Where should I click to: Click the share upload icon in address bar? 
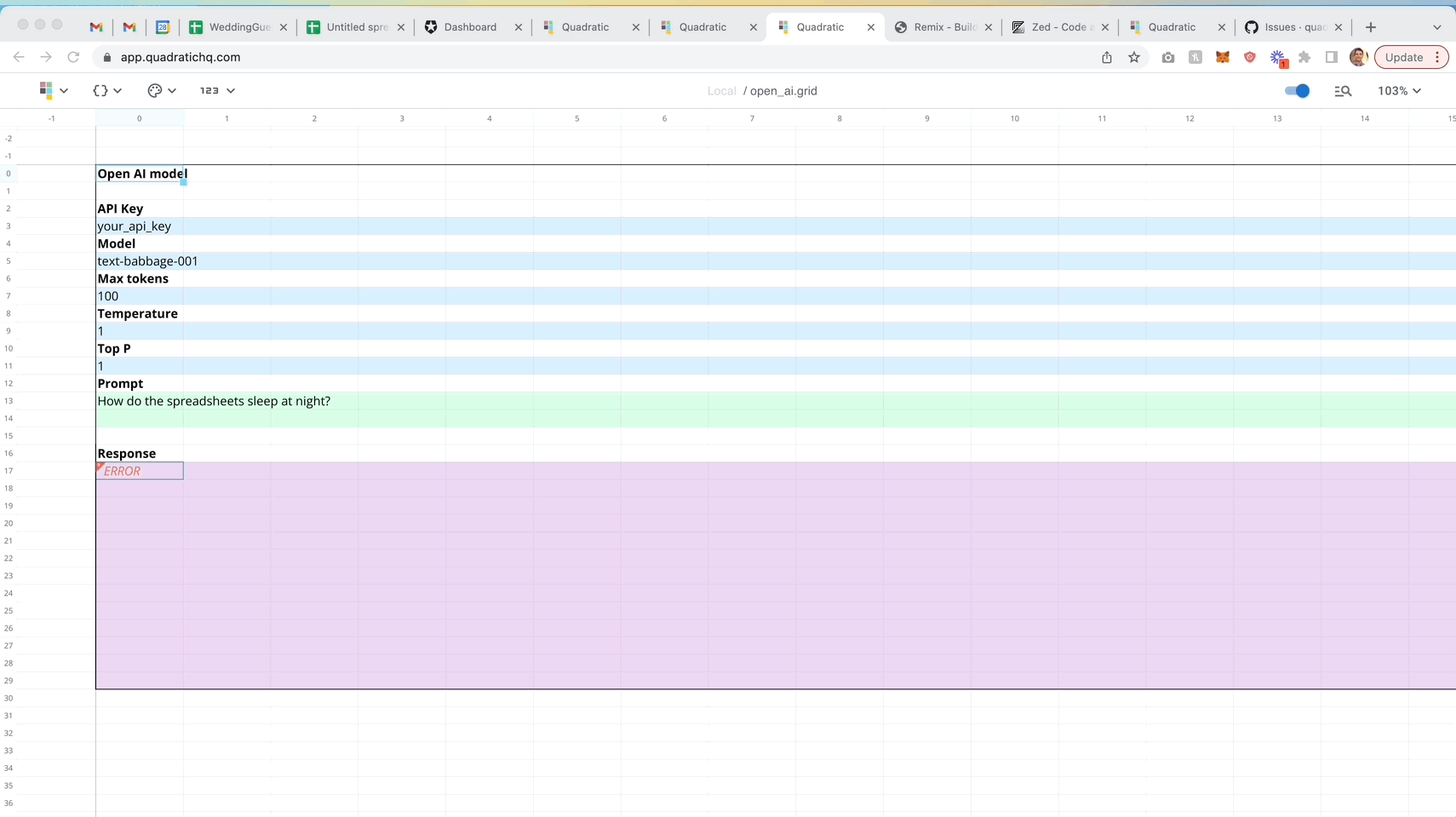(x=1106, y=57)
